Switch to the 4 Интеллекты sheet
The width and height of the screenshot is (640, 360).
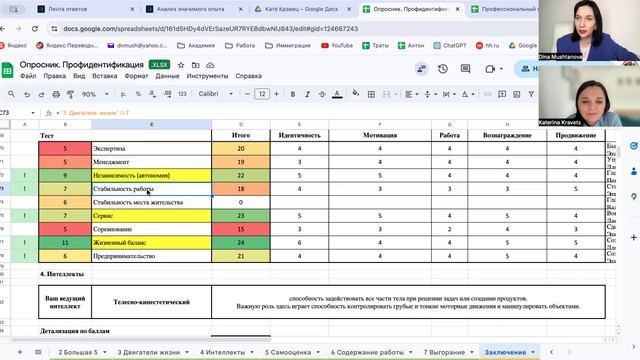click(x=222, y=352)
